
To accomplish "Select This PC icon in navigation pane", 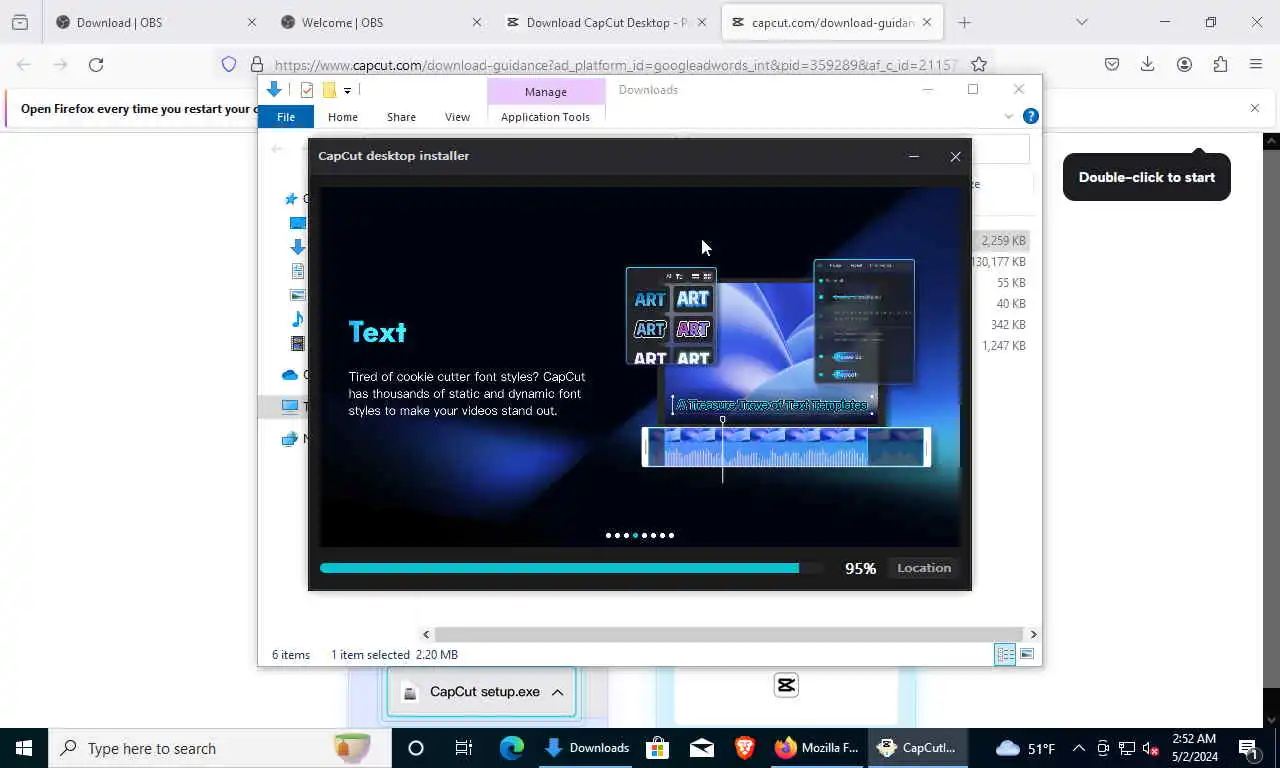I will click(290, 406).
